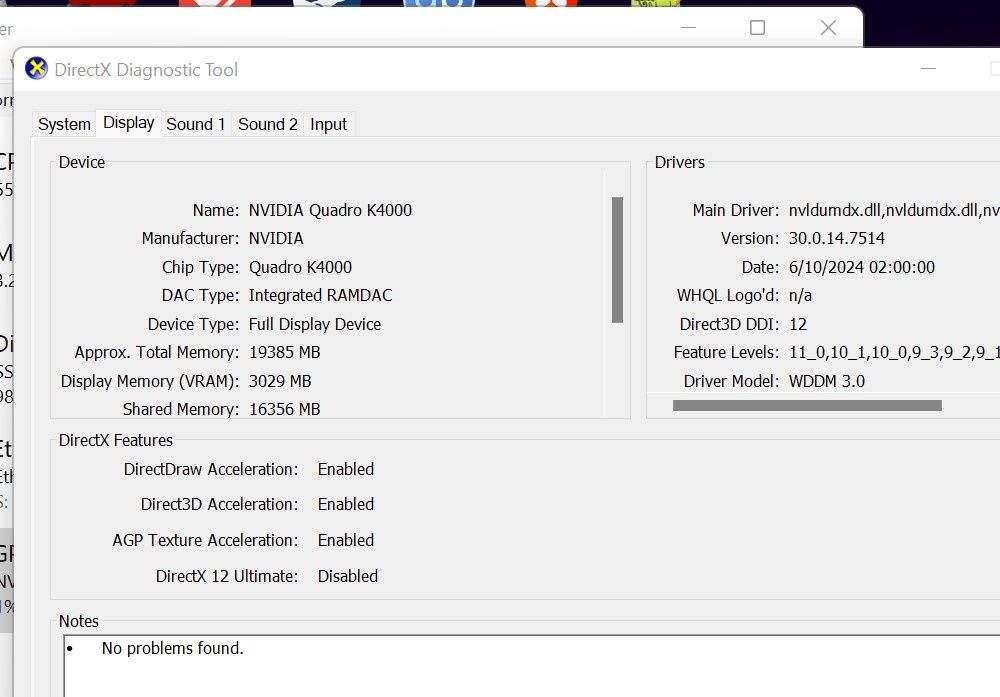Image resolution: width=1000 pixels, height=697 pixels.
Task: Click the 'Integrated RAMDAC' value
Action: point(320,295)
